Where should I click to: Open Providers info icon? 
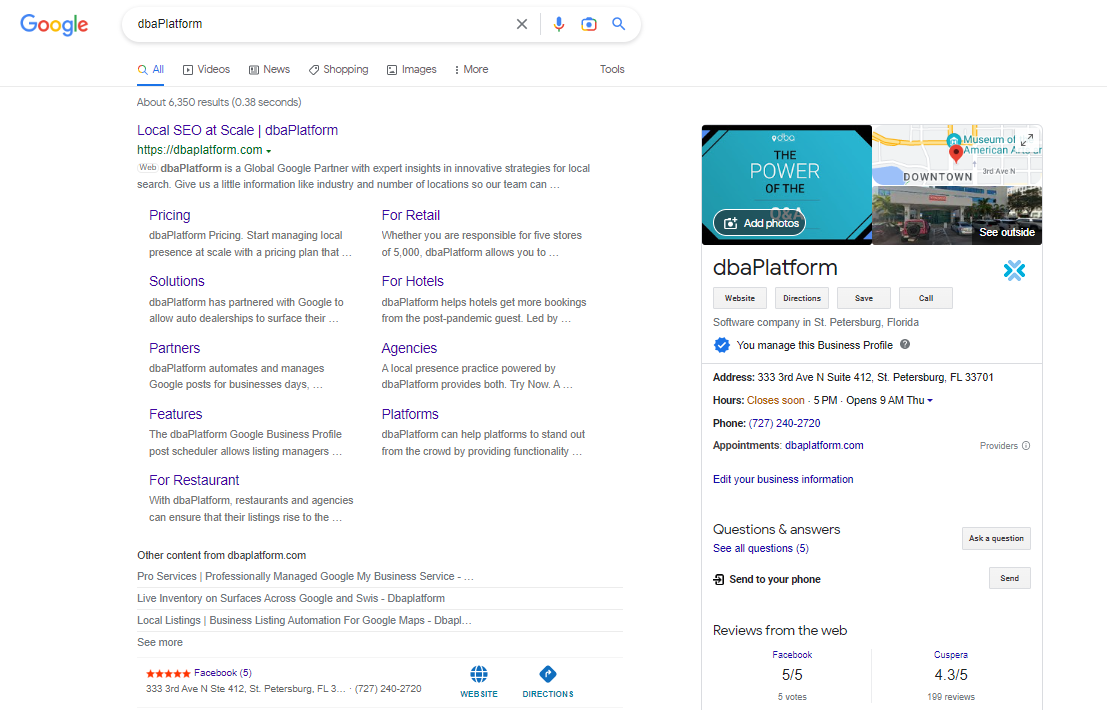coord(1026,445)
